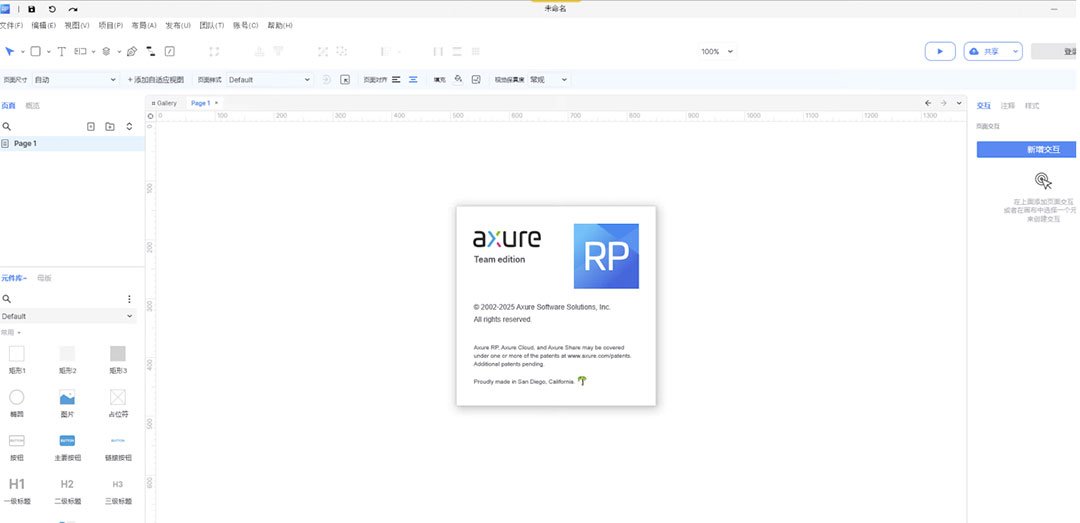Open selection tool mode dropdown arrow

click(22, 52)
